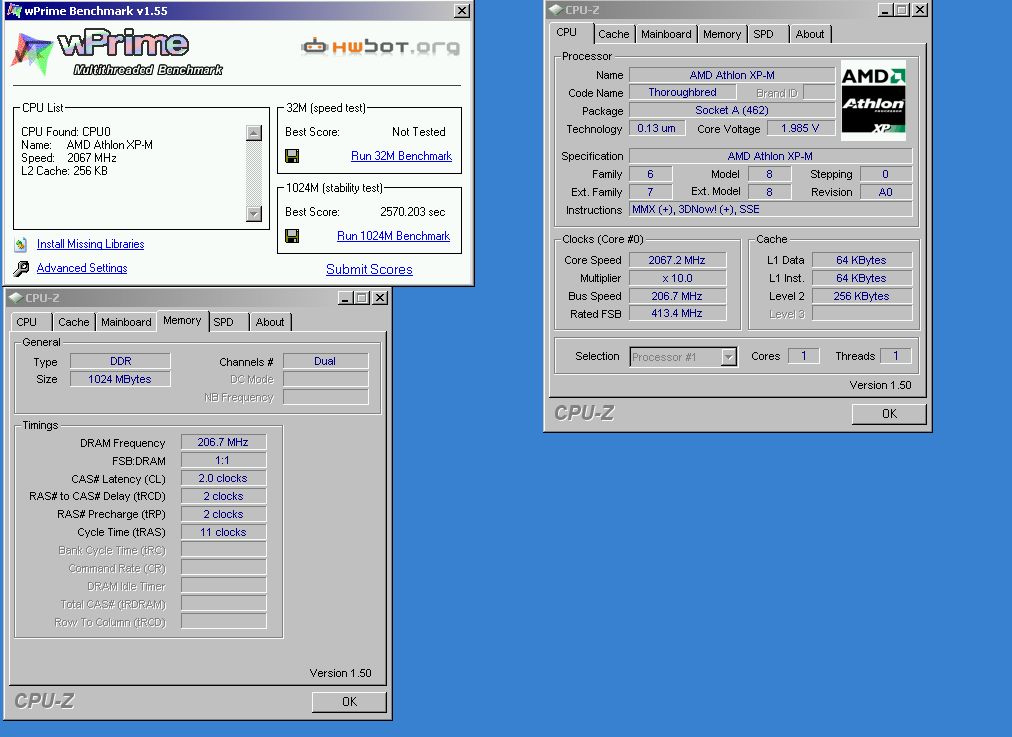Click the Cycle Time value 11 clocks
The width and height of the screenshot is (1012, 737).
[223, 532]
